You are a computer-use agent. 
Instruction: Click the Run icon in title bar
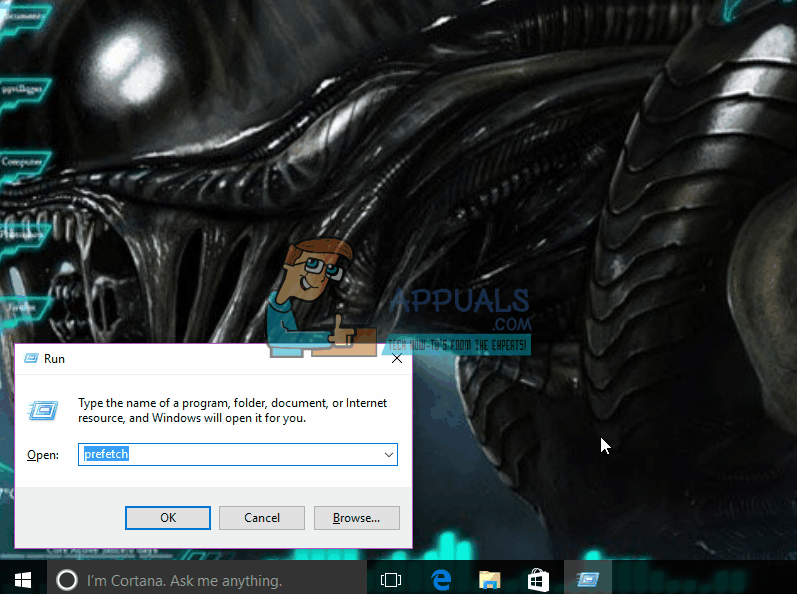click(x=32, y=359)
